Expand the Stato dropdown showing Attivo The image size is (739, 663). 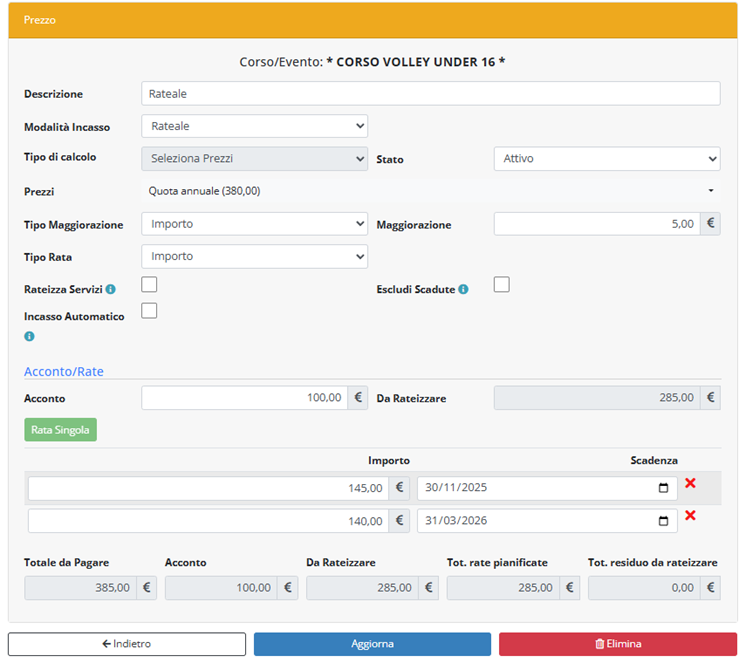click(606, 159)
